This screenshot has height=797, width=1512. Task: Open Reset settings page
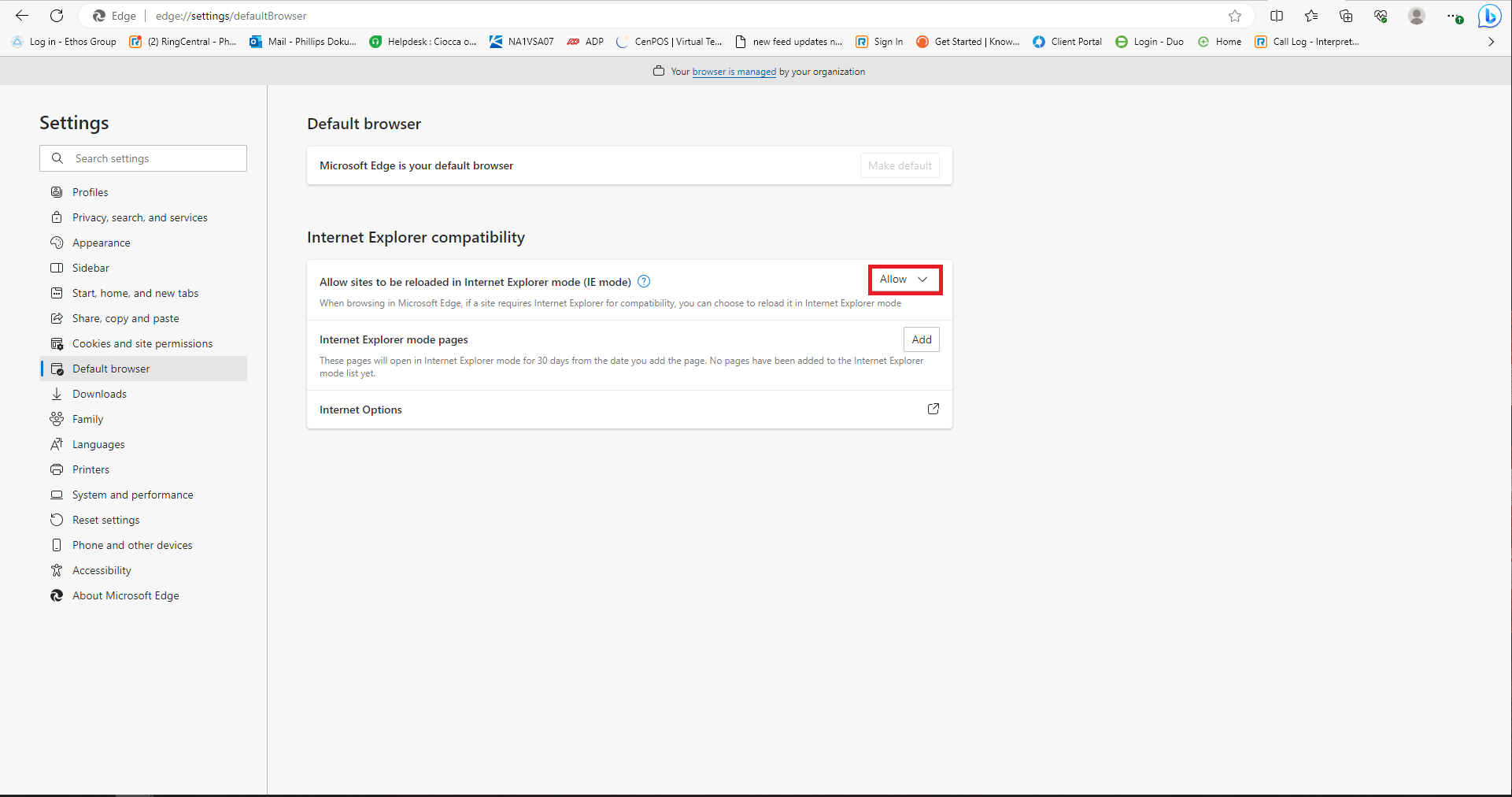coord(143,520)
